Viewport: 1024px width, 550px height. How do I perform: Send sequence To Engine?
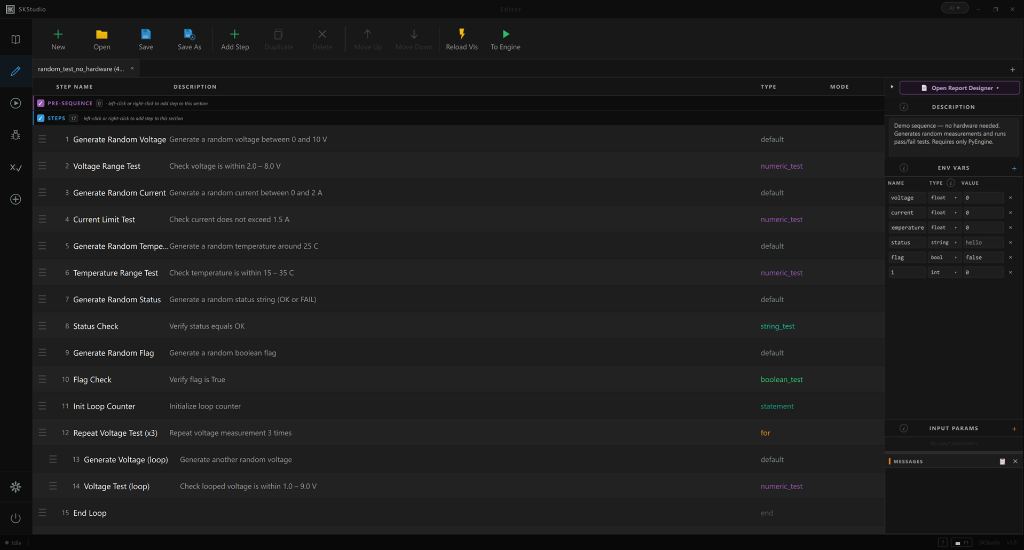505,39
